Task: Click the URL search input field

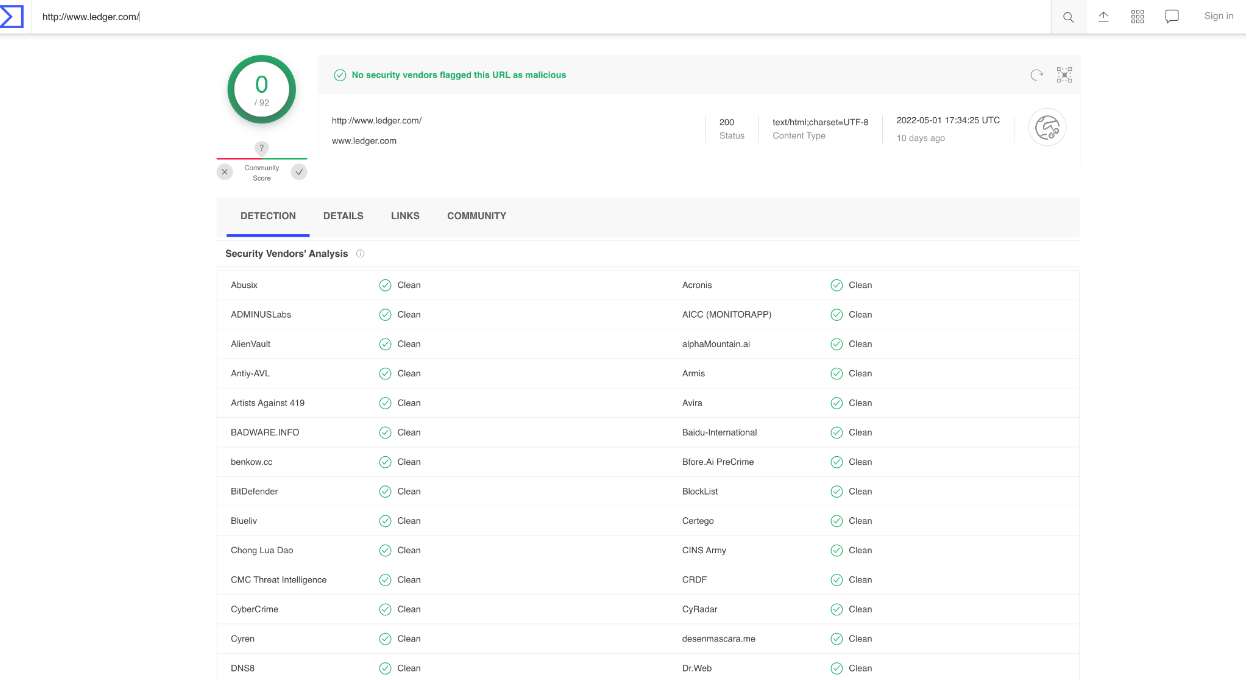Action: pos(540,17)
